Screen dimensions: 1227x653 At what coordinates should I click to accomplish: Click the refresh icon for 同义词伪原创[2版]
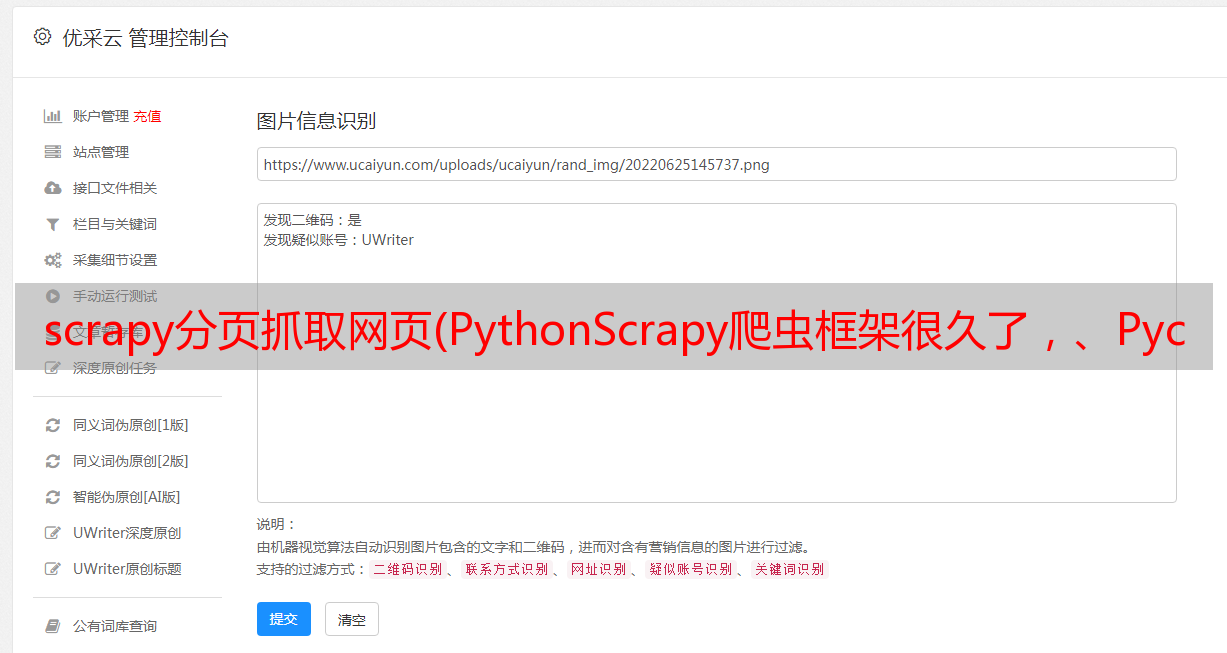[53, 461]
